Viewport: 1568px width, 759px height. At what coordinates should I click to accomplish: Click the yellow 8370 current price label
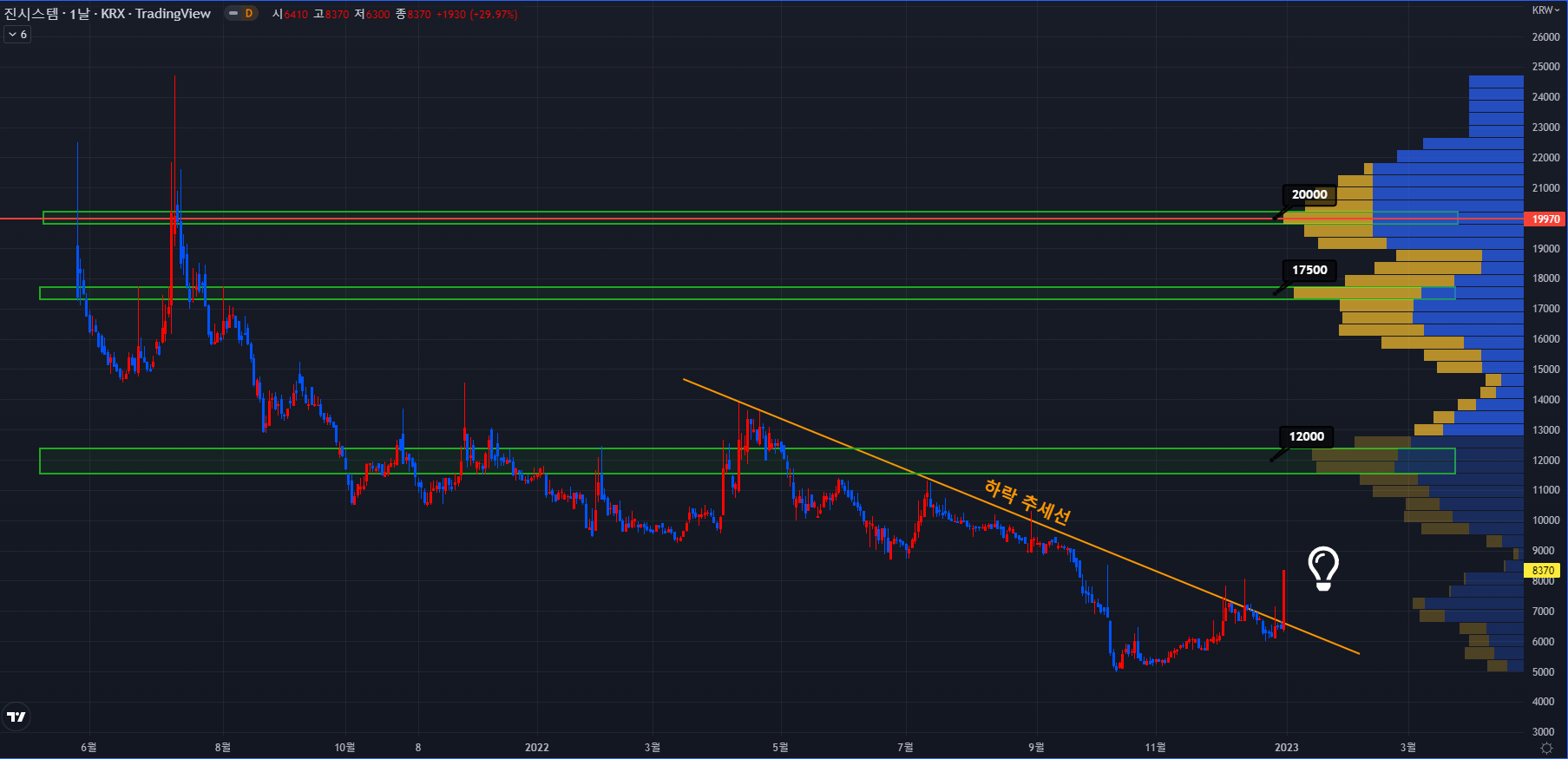tap(1543, 570)
